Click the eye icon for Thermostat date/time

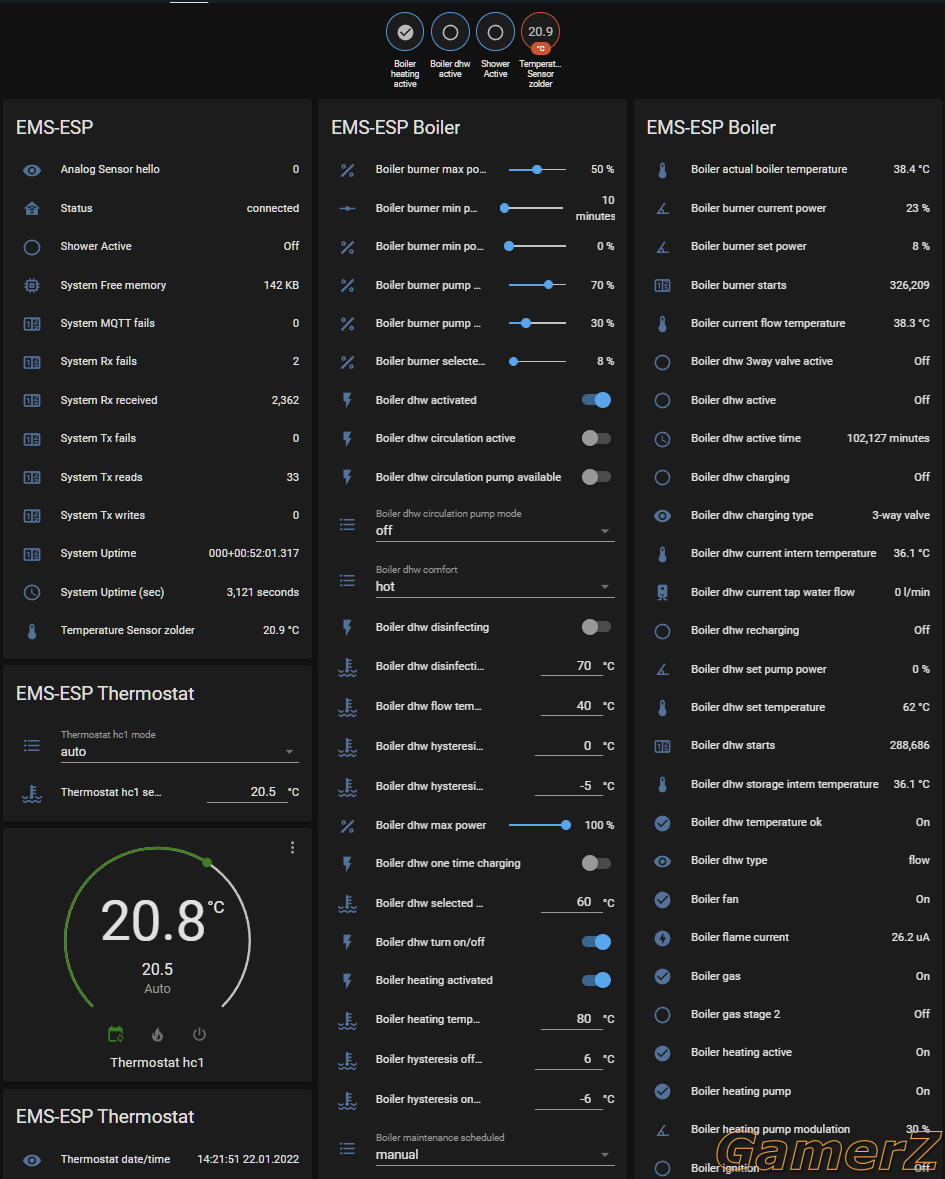[32, 1160]
